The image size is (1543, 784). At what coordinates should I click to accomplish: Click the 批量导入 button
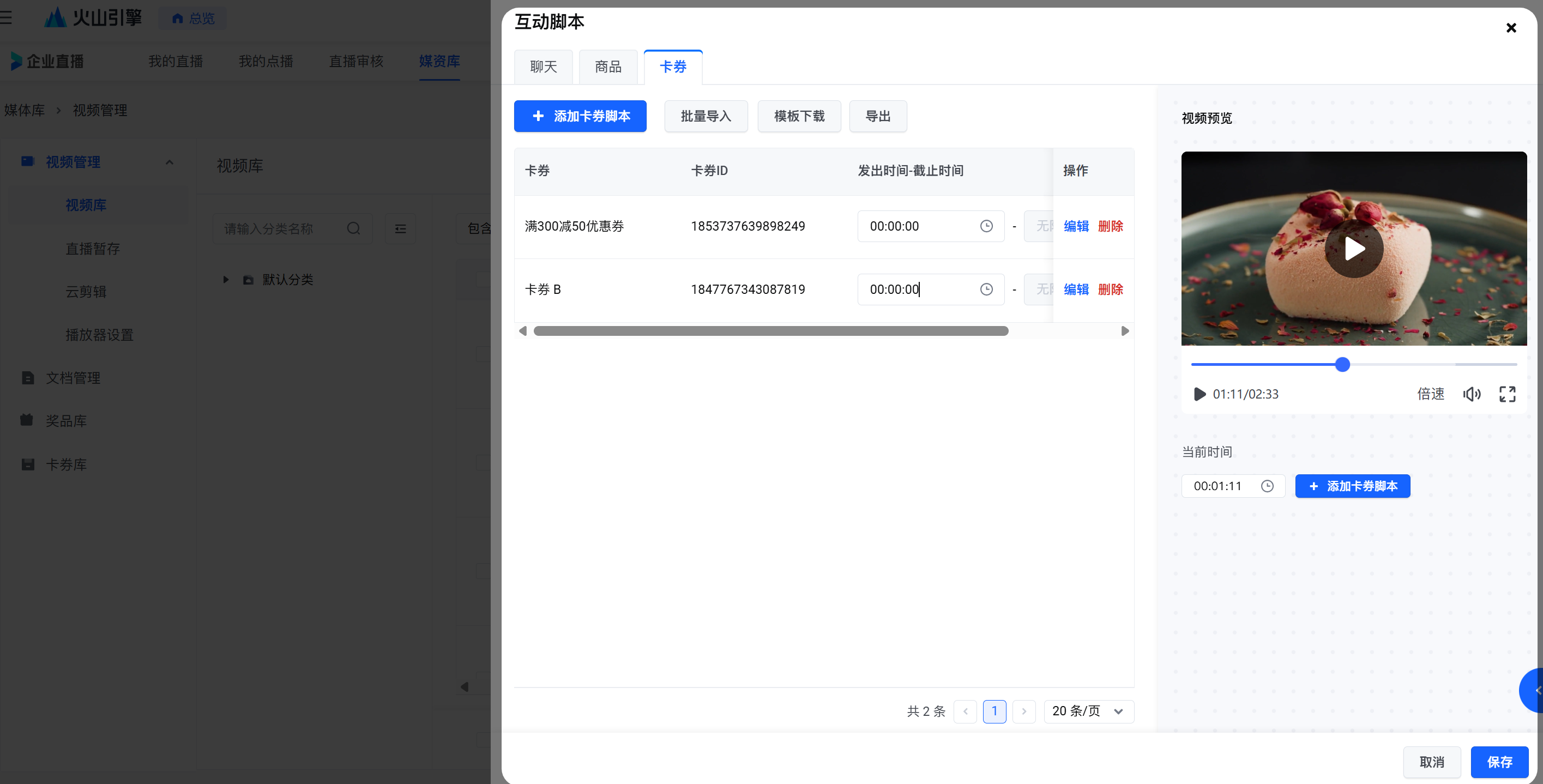click(x=706, y=116)
